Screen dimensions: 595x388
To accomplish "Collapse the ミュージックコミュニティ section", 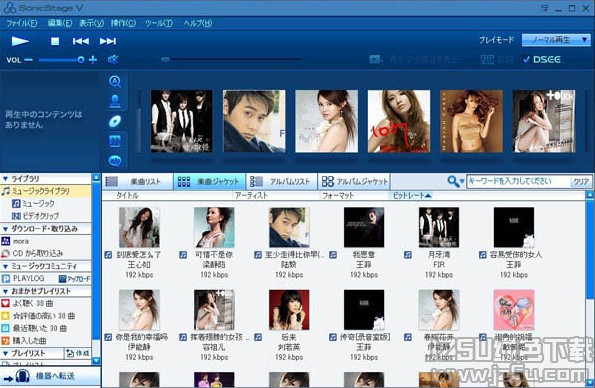I will click(5, 267).
